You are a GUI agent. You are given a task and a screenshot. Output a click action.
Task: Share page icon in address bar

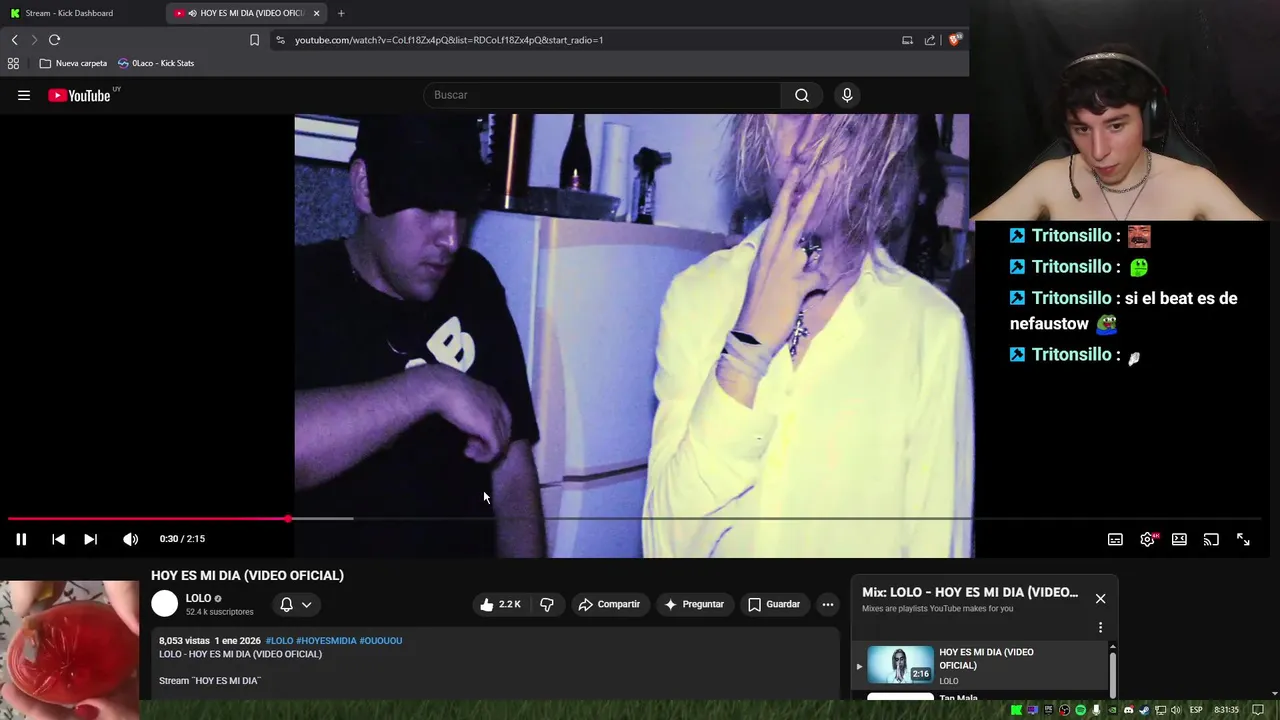pos(930,40)
